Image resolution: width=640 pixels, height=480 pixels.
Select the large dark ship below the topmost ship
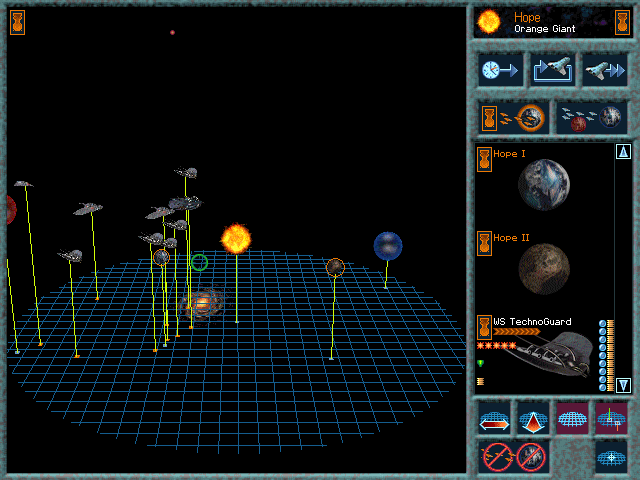click(185, 203)
